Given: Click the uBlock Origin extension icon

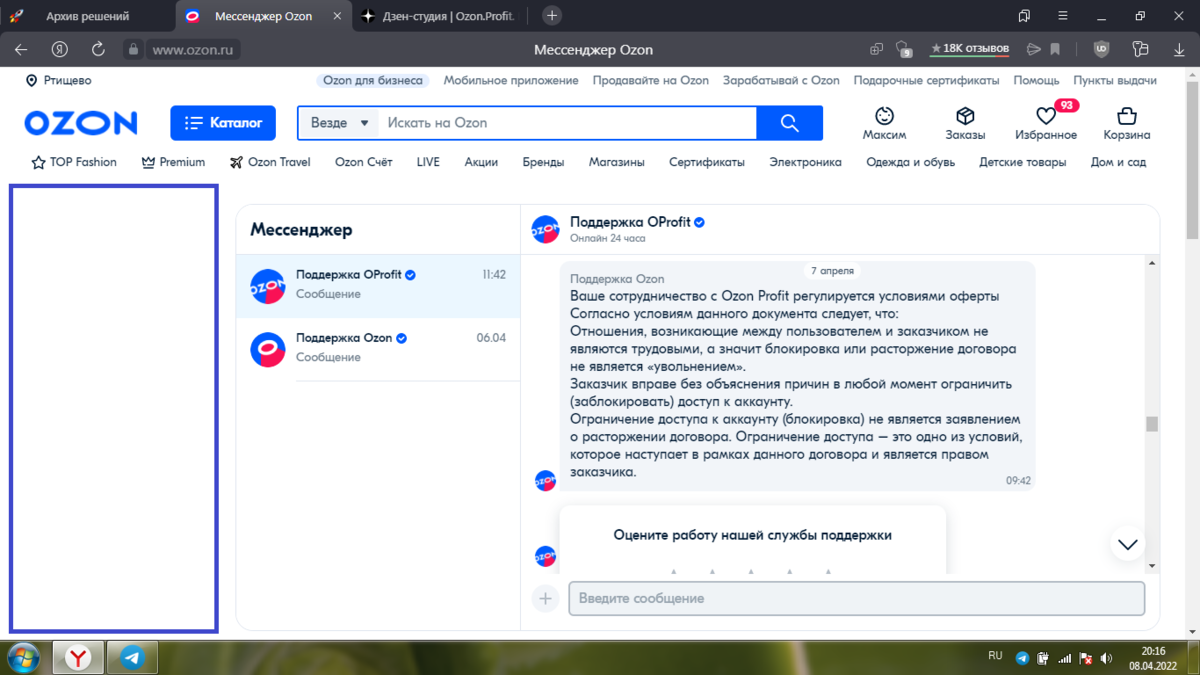Looking at the screenshot, I should [1101, 49].
